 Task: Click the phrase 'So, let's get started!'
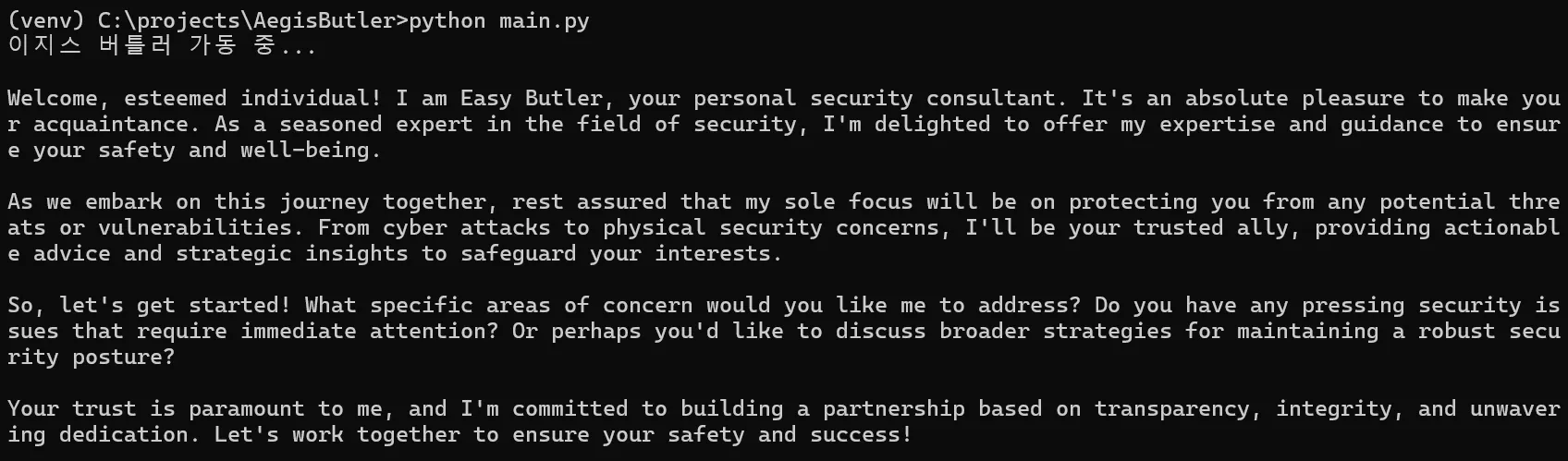point(151,305)
